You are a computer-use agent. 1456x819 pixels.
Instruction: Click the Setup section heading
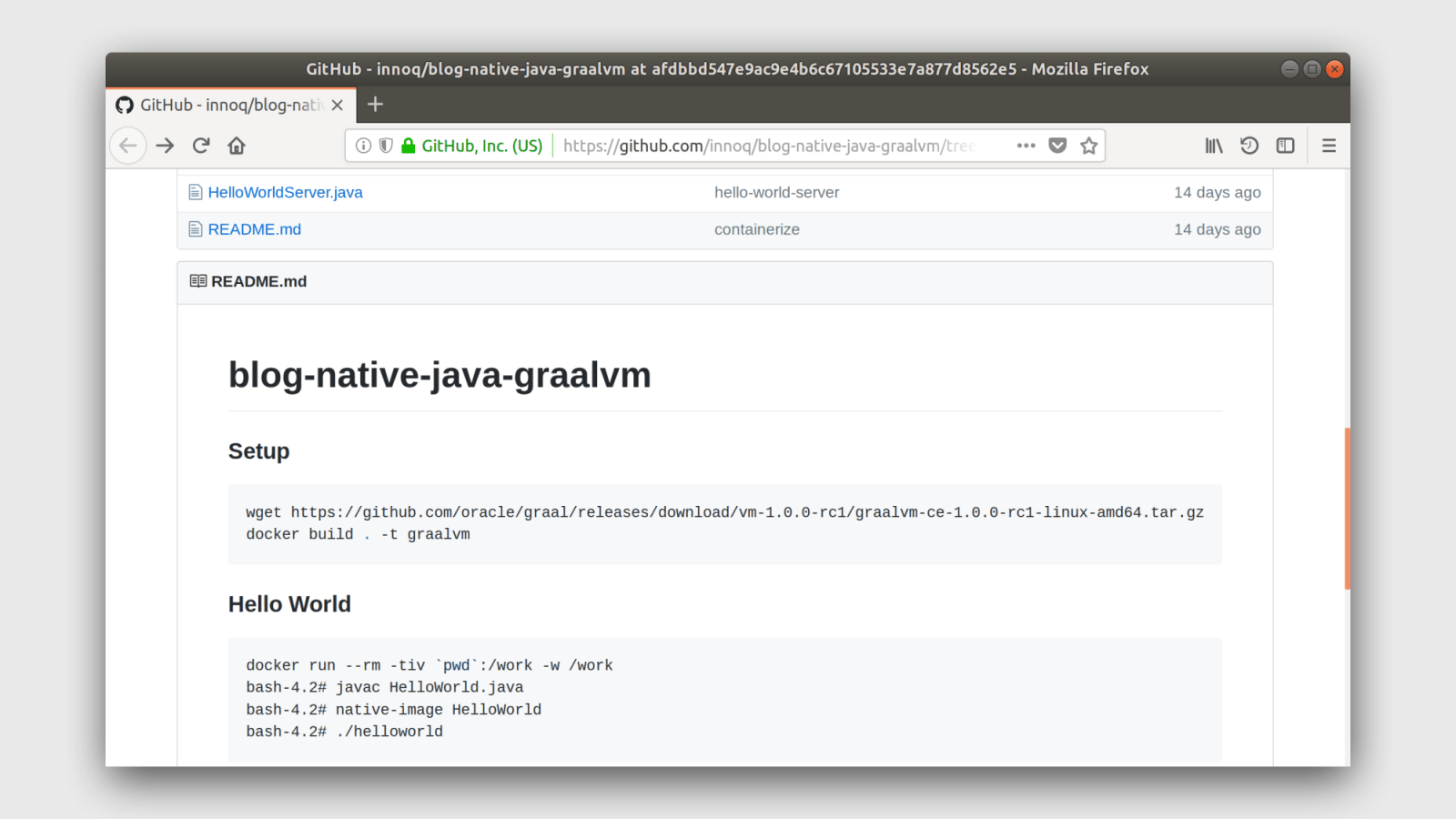(x=258, y=451)
